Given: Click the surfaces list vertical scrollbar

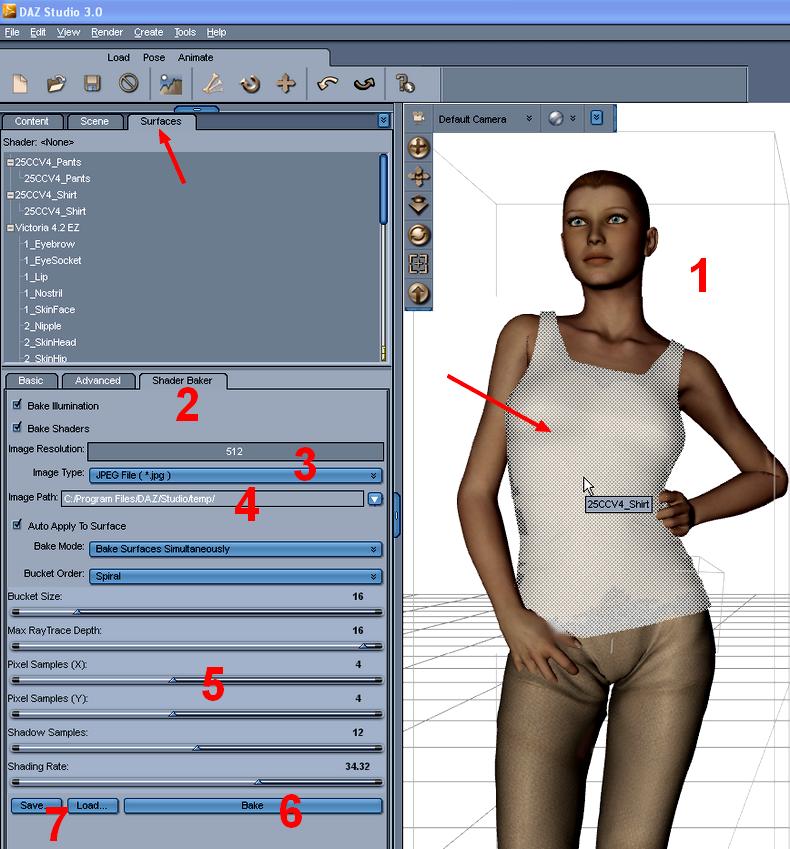Looking at the screenshot, I should (383, 257).
